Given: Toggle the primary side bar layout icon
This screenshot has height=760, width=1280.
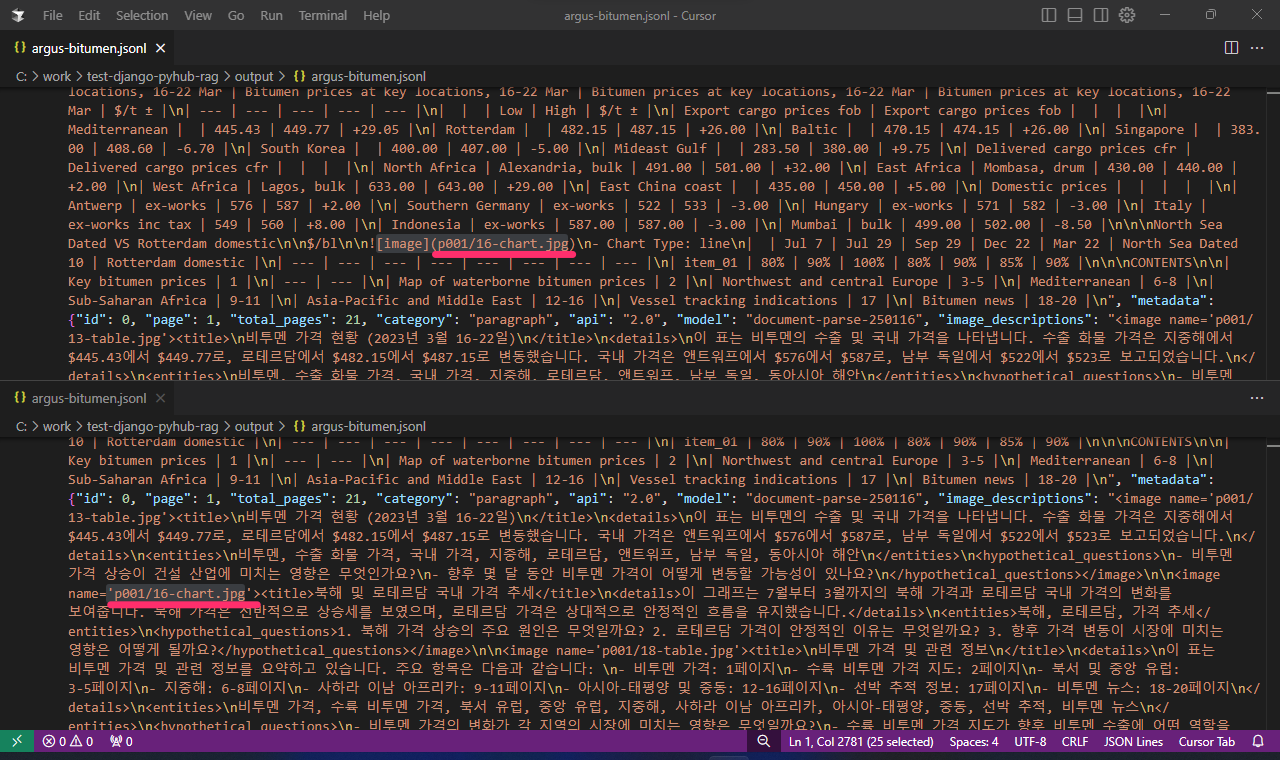Looking at the screenshot, I should click(1049, 15).
